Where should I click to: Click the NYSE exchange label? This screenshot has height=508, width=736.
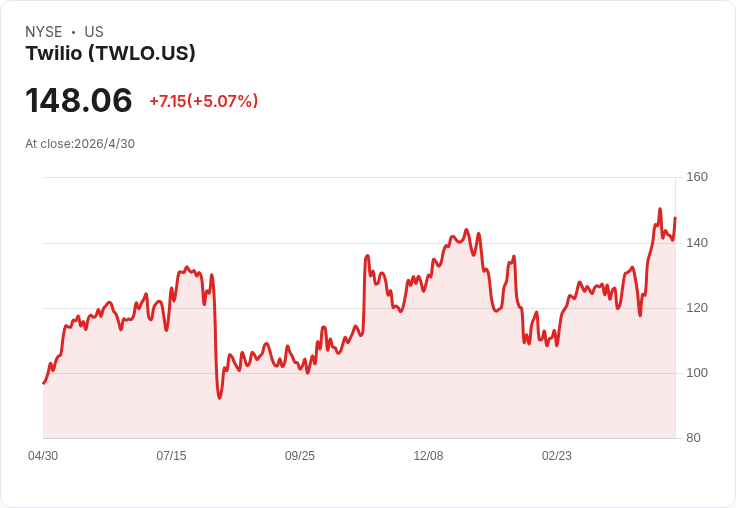pyautogui.click(x=44, y=32)
